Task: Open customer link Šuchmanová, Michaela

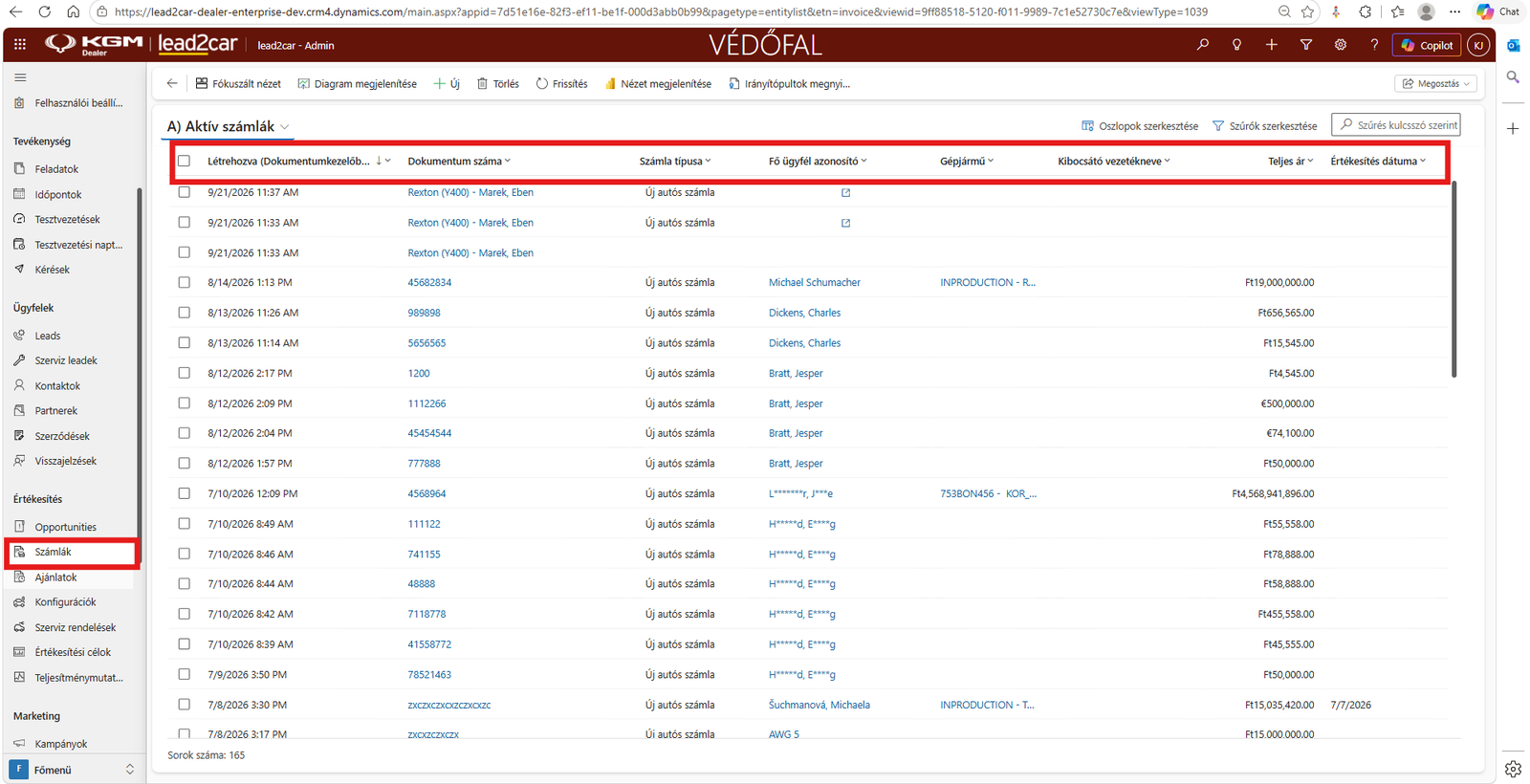Action: pyautogui.click(x=820, y=705)
